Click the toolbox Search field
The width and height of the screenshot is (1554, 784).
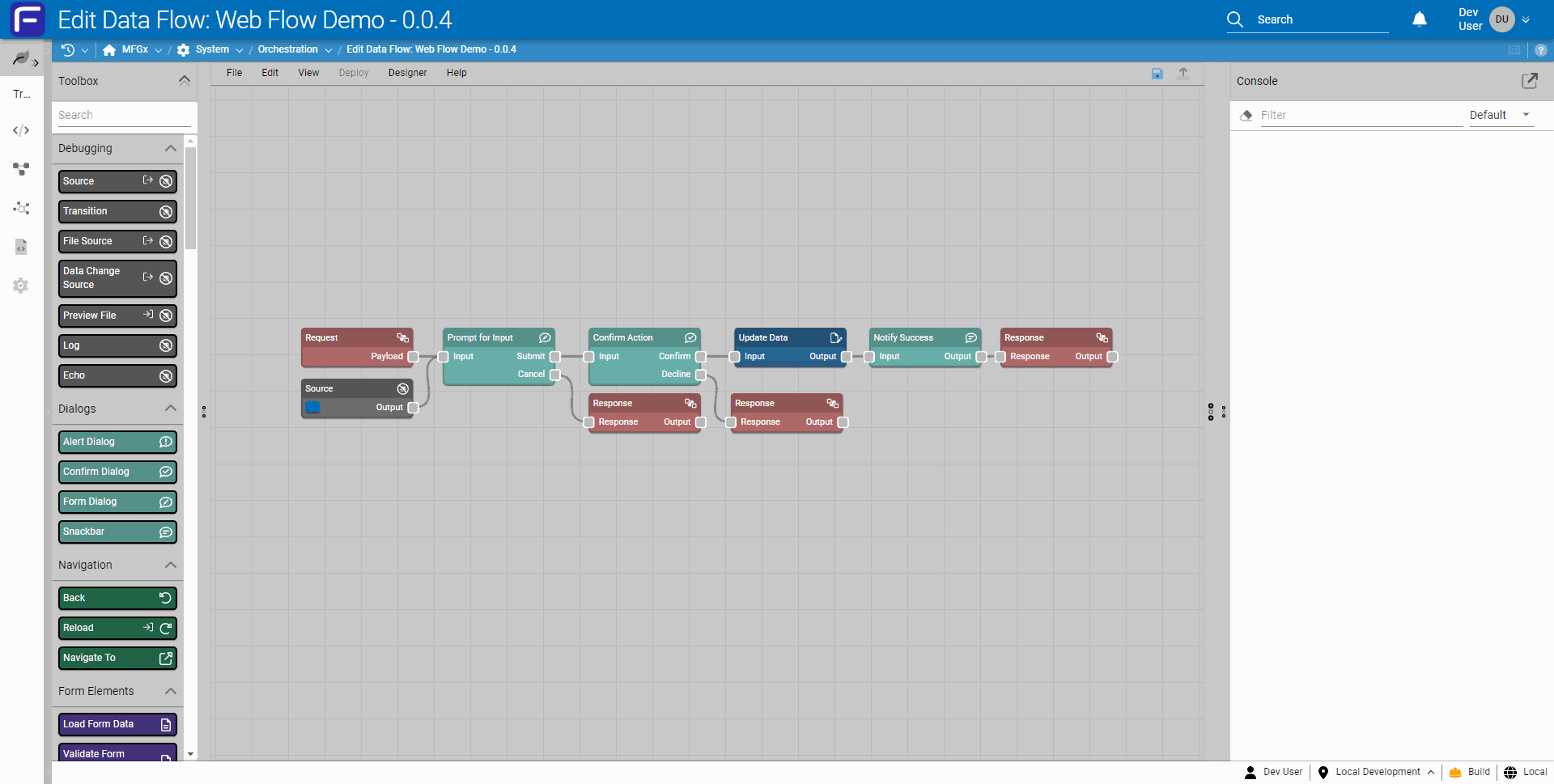[125, 115]
